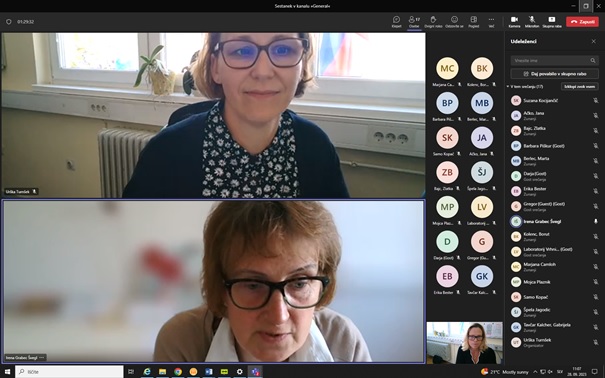Select Špela Jagodic in the participant list
The height and width of the screenshot is (378, 605).
pyautogui.click(x=554, y=312)
